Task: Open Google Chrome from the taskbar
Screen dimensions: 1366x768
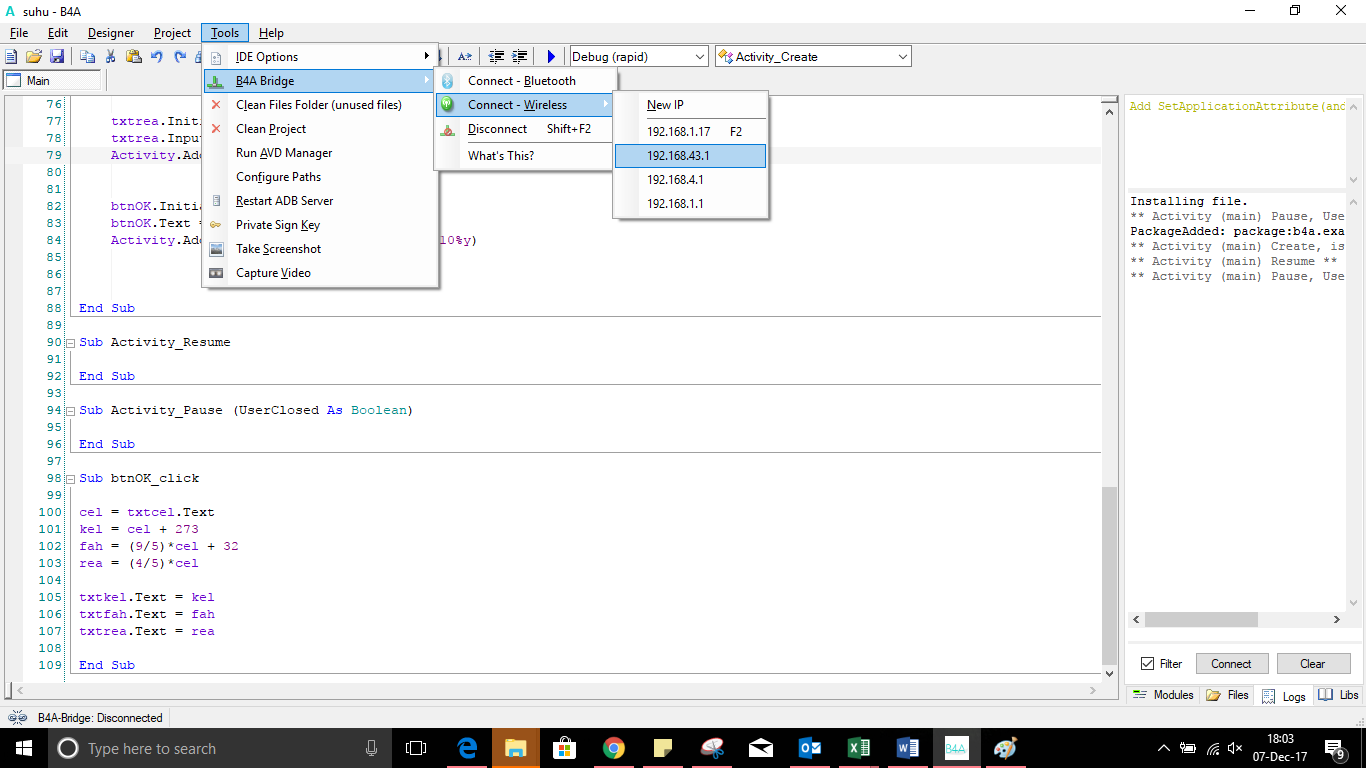Action: pos(614,748)
